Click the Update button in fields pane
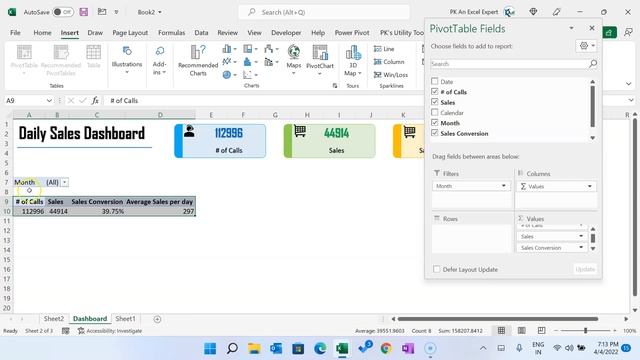This screenshot has width=640, height=360. pyautogui.click(x=585, y=269)
